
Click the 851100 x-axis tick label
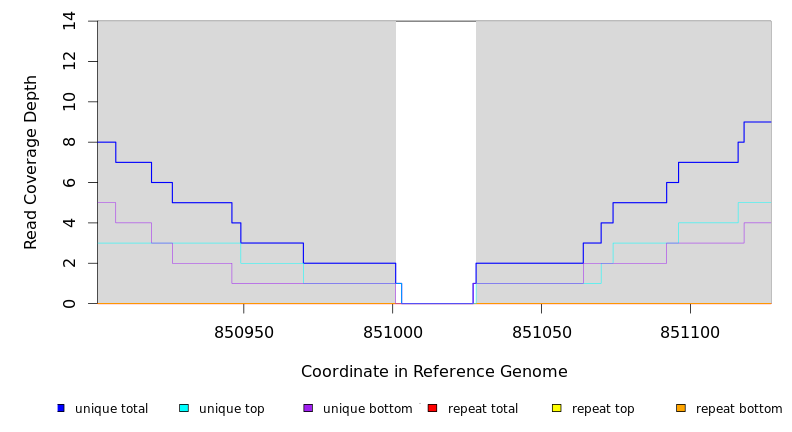point(690,331)
